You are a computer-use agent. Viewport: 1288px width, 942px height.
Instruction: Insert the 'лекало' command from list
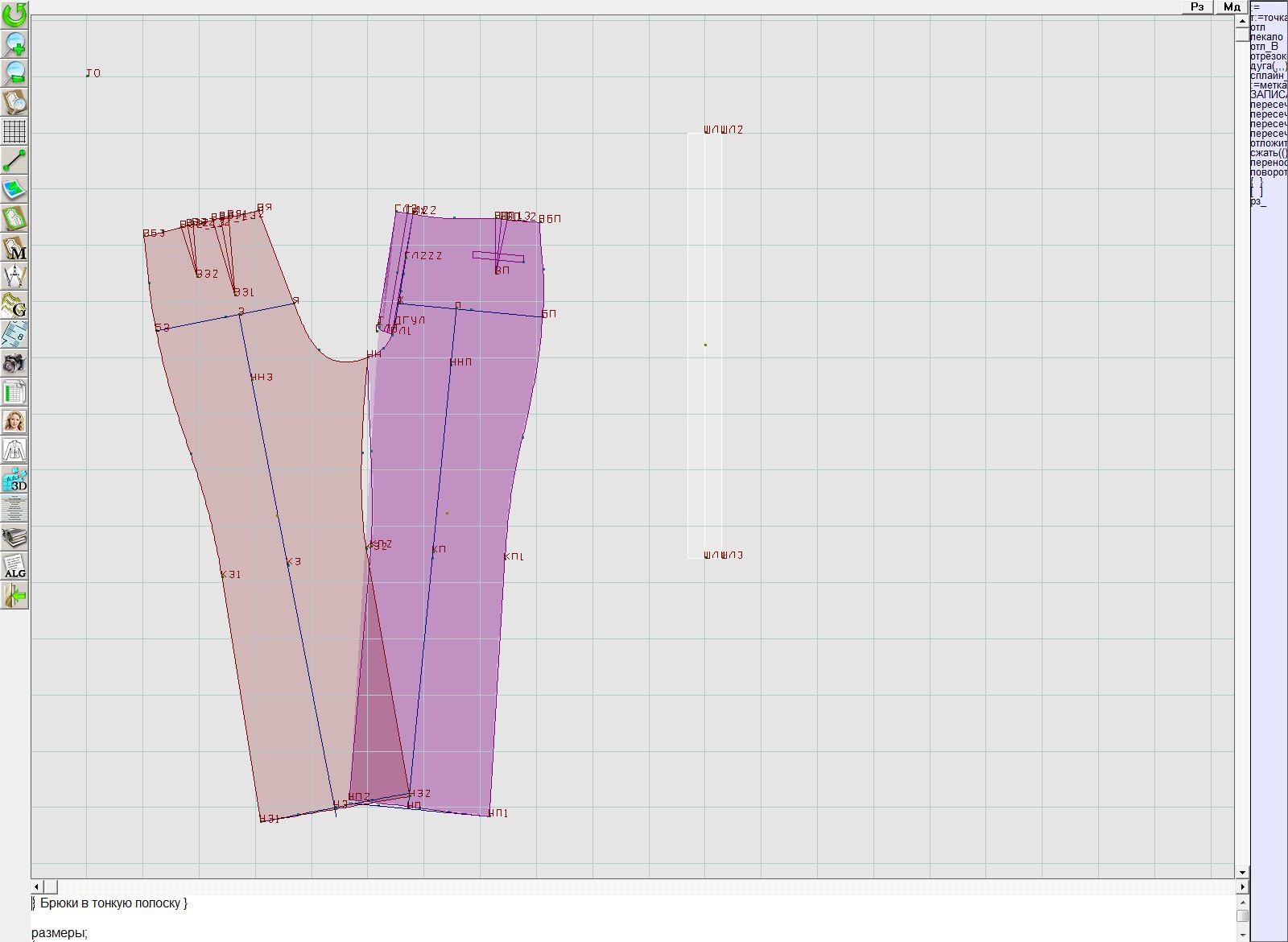coord(1267,37)
